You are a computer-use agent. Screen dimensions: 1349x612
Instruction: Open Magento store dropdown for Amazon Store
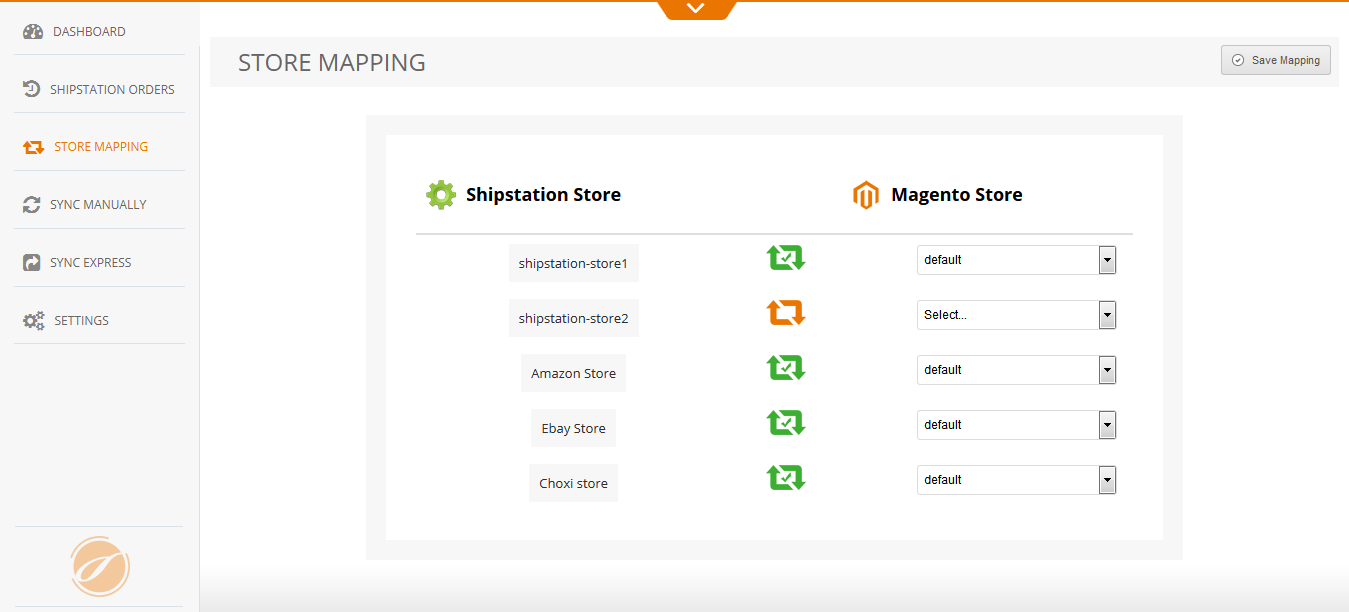pyautogui.click(x=1016, y=370)
